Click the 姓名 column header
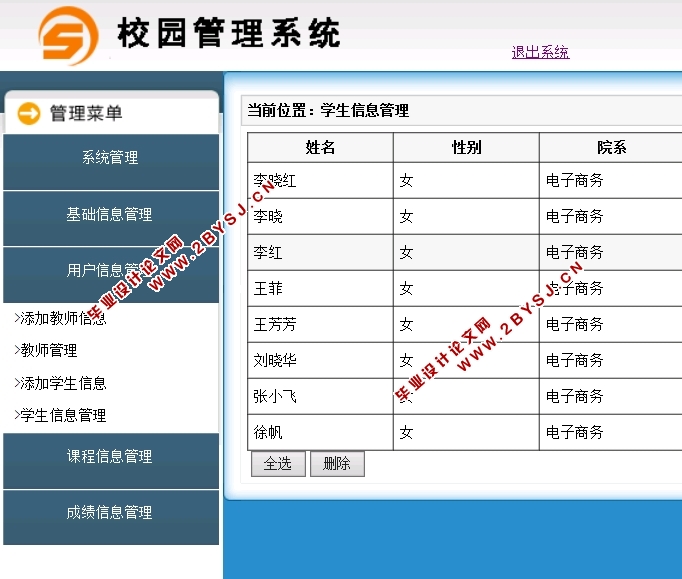Screen dimensions: 682x579 tap(320, 148)
